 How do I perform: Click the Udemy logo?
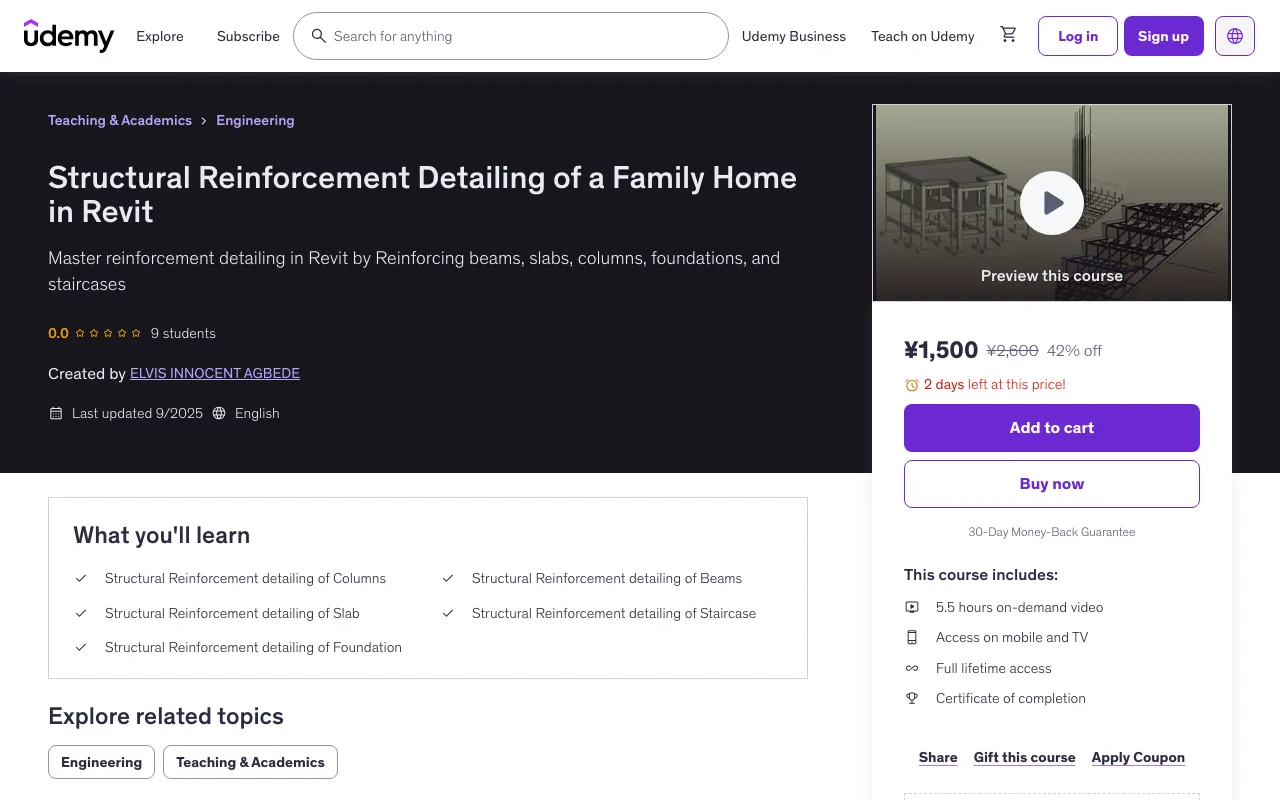pyautogui.click(x=69, y=36)
